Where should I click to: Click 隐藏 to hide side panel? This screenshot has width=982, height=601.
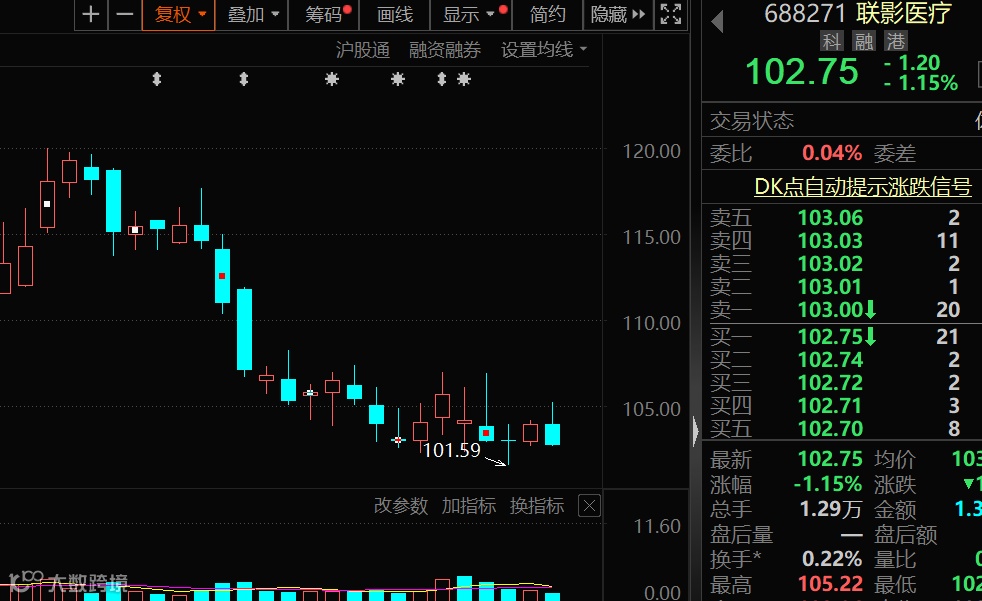coord(618,14)
